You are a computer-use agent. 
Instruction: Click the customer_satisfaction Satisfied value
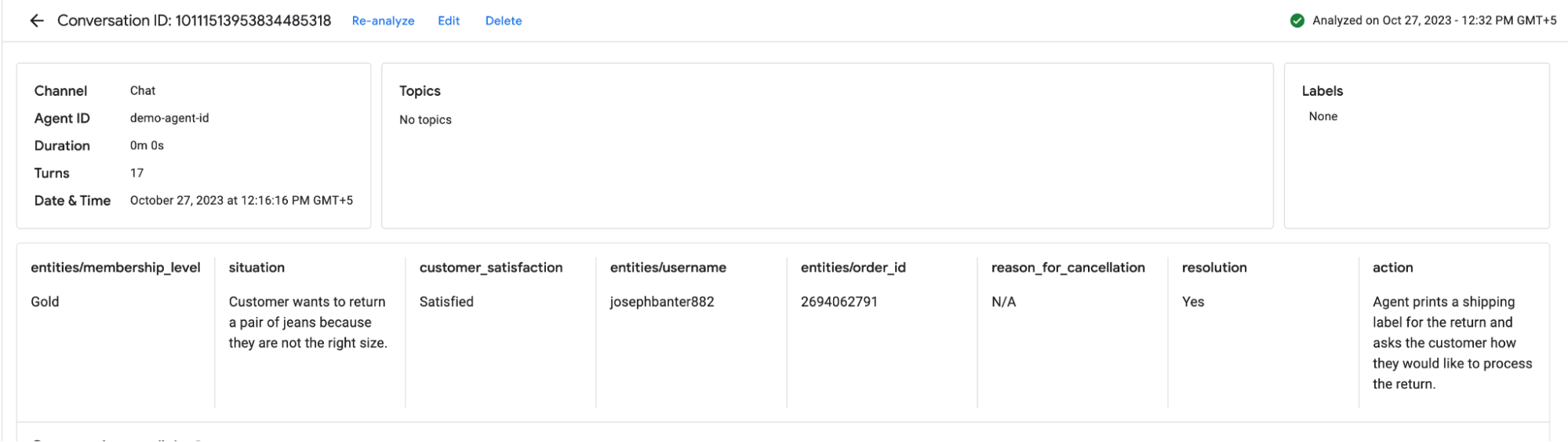pos(446,301)
